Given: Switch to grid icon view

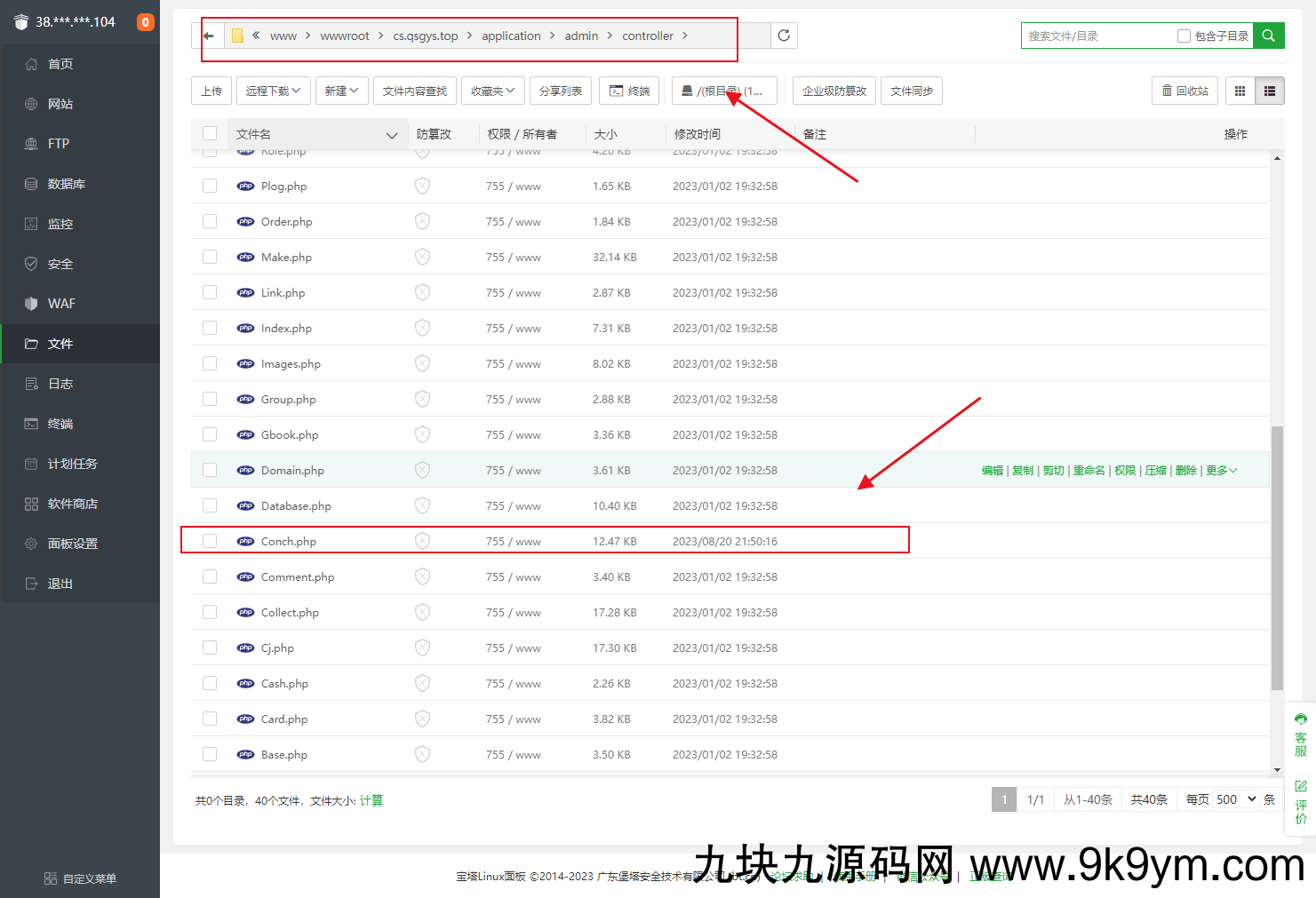Looking at the screenshot, I should (x=1240, y=91).
